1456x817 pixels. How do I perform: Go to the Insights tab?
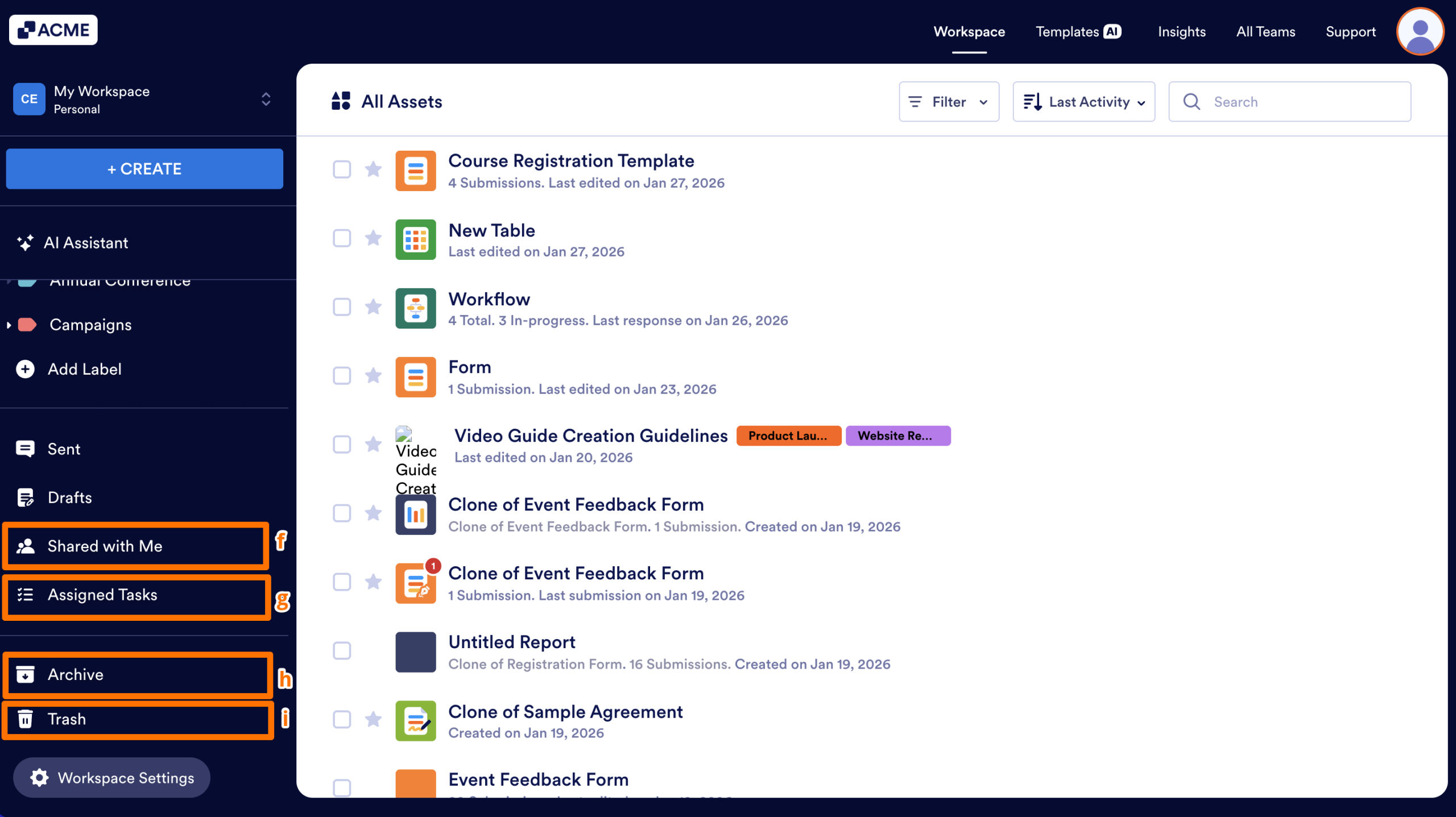(1182, 32)
